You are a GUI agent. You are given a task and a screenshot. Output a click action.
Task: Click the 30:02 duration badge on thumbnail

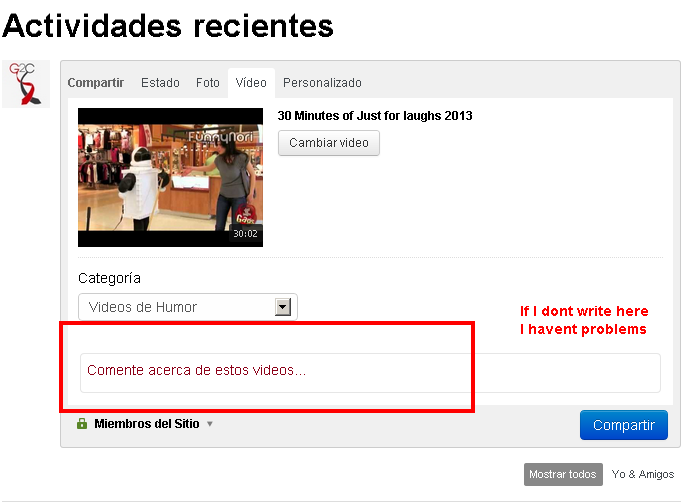(245, 233)
